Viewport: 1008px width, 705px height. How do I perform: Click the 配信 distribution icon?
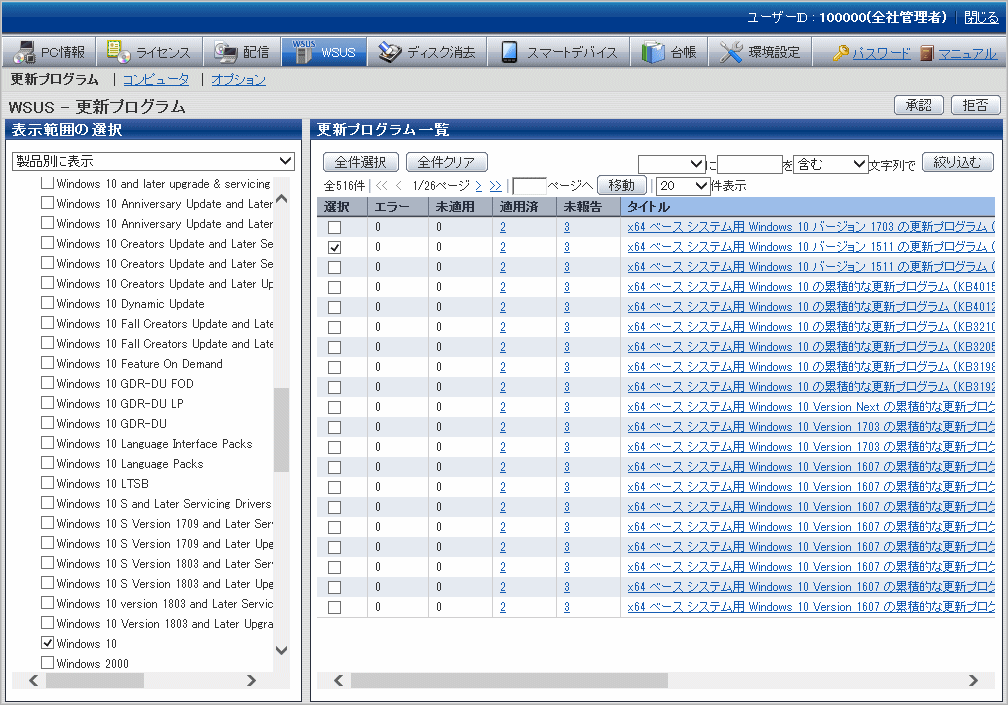click(x=226, y=52)
